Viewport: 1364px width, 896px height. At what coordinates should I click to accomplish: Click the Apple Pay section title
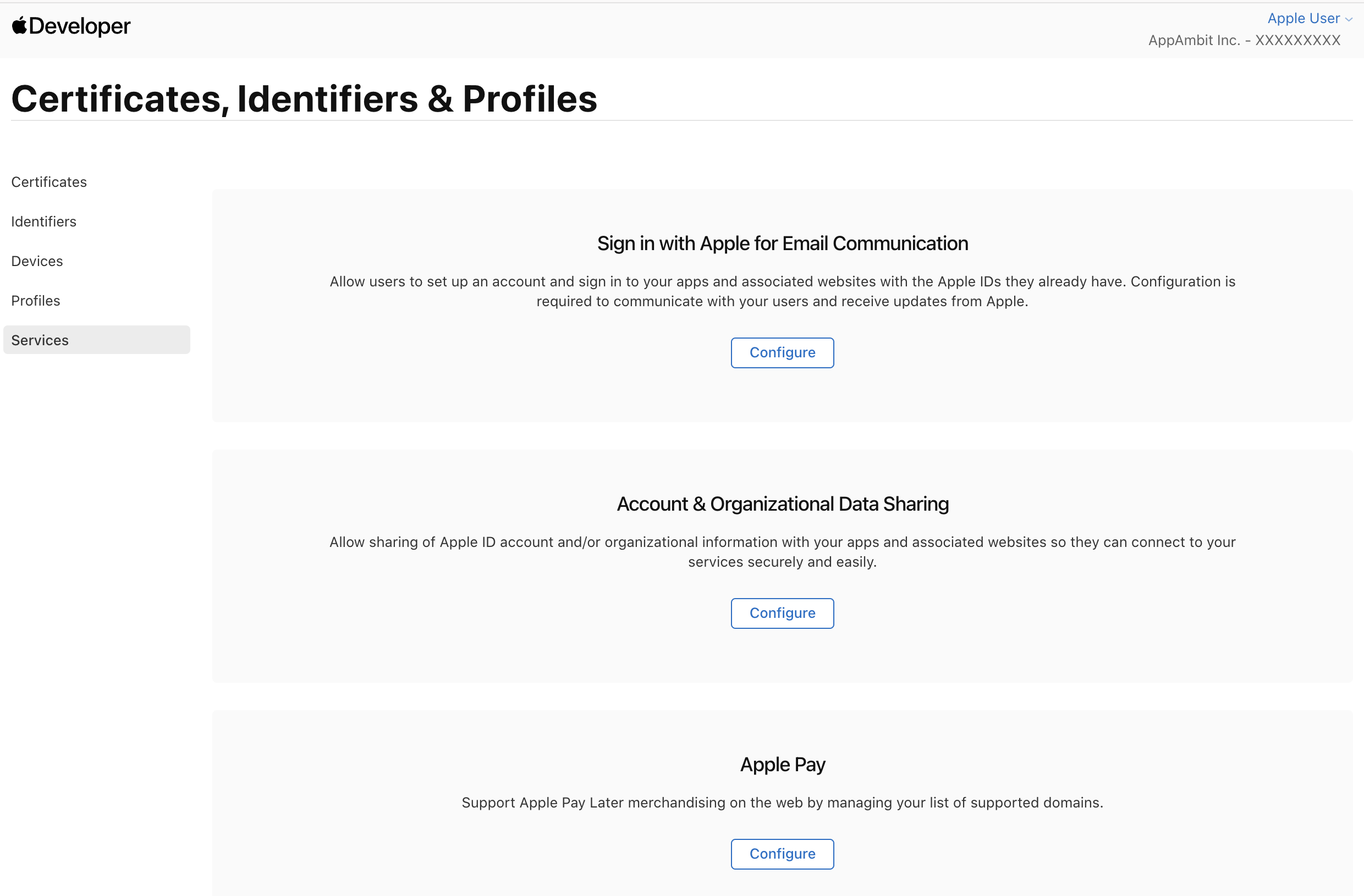coord(782,764)
